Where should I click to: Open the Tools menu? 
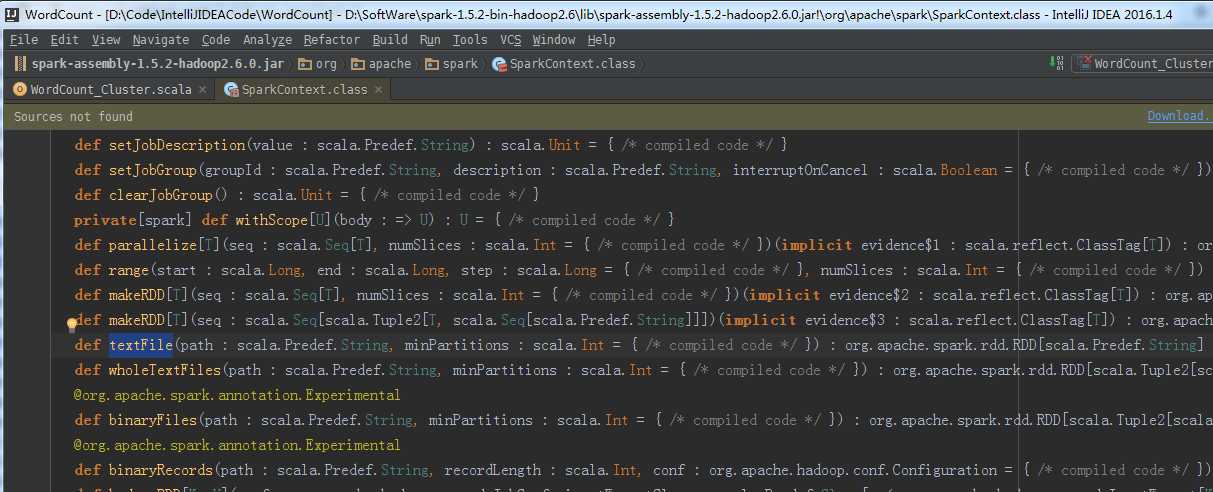[470, 40]
